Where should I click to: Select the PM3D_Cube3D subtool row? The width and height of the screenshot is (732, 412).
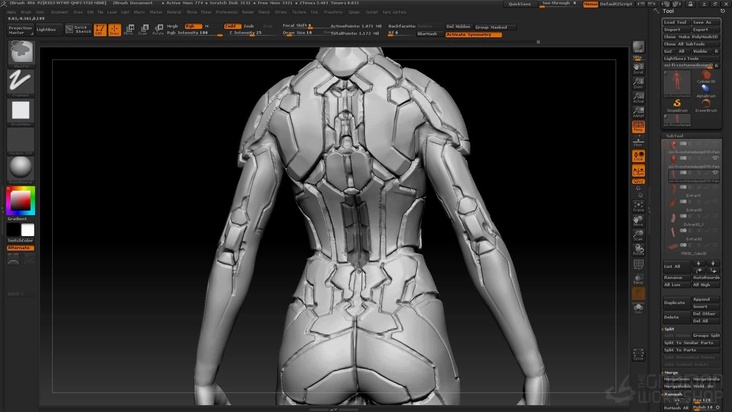pyautogui.click(x=692, y=248)
